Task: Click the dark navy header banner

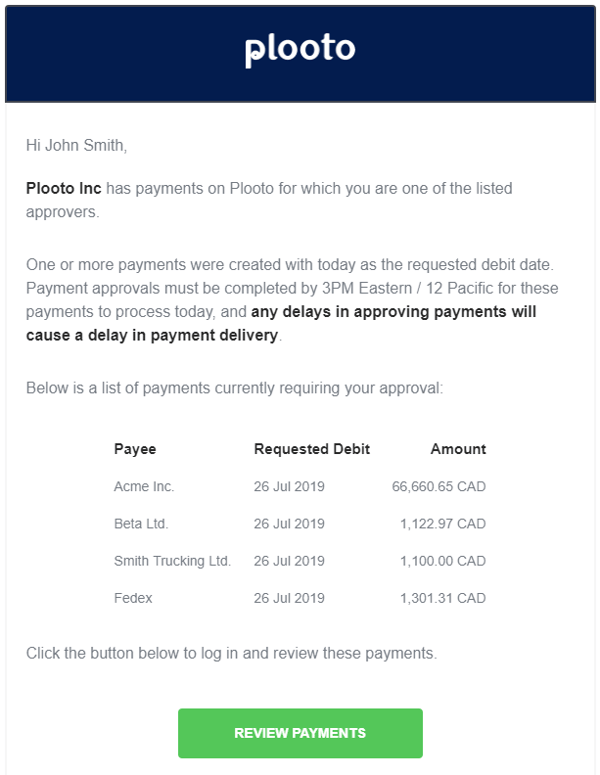Action: tap(300, 53)
